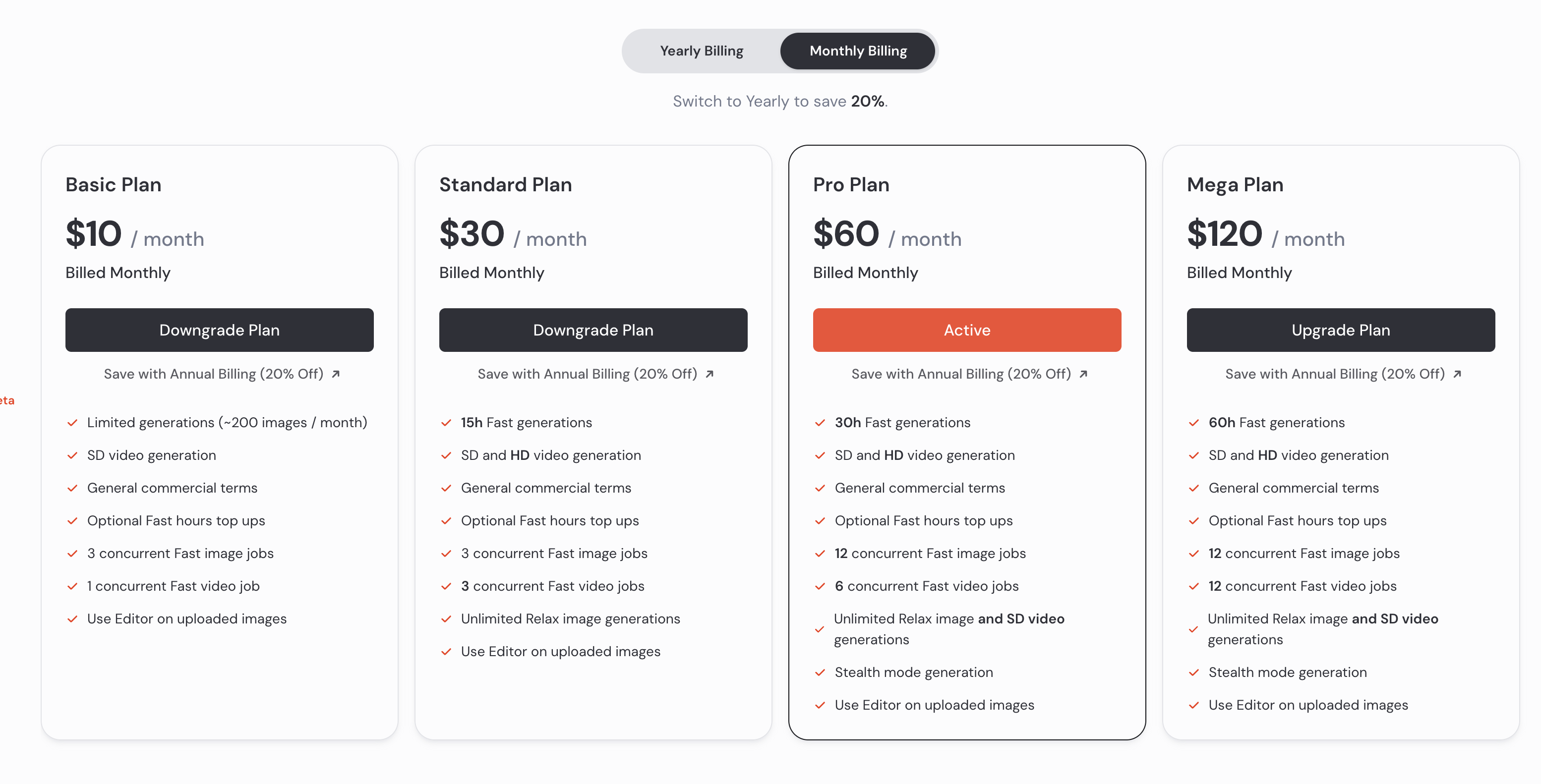Downgrade to the Standard Plan
The height and width of the screenshot is (784, 1541).
pyautogui.click(x=593, y=330)
